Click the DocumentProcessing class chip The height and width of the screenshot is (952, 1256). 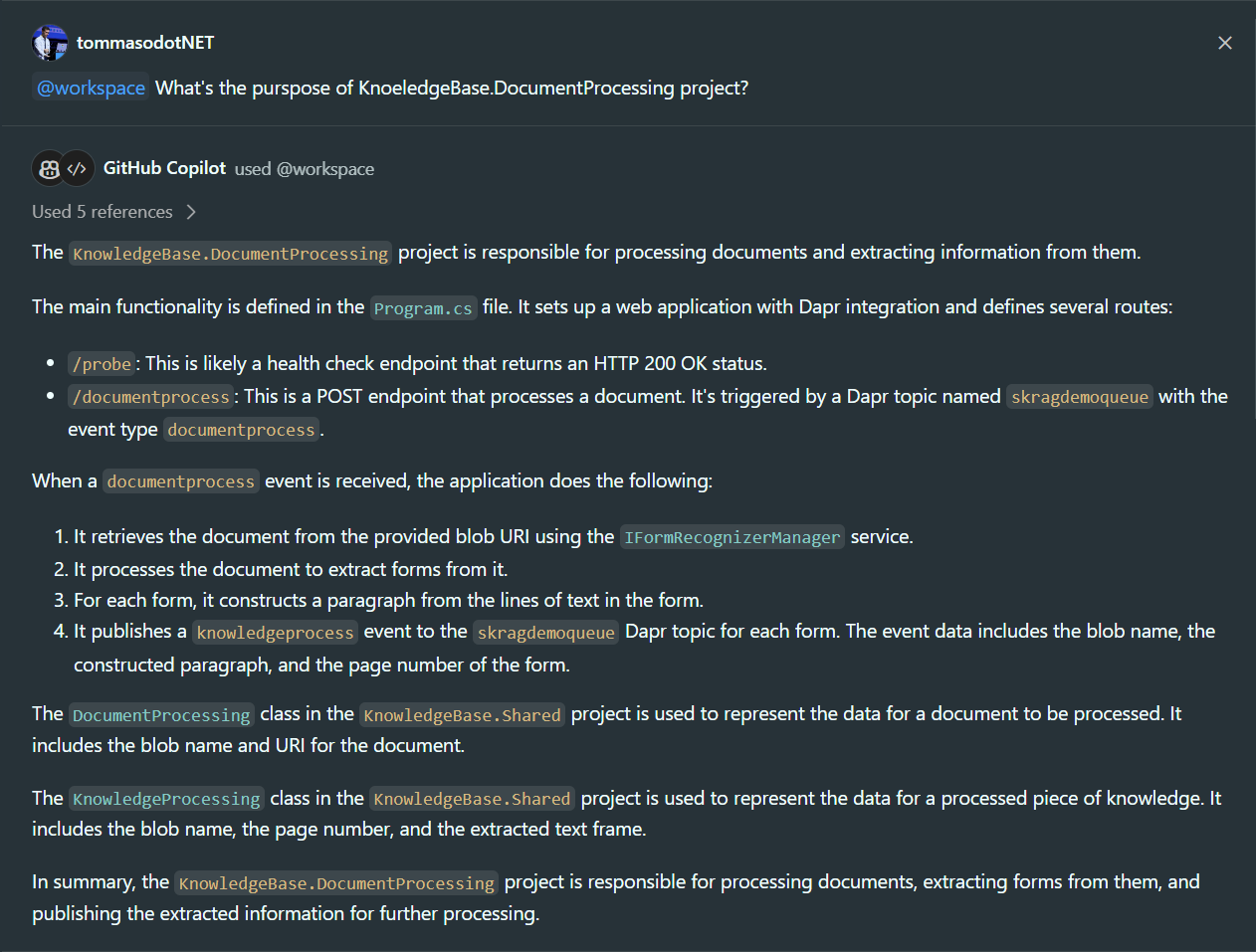(160, 714)
